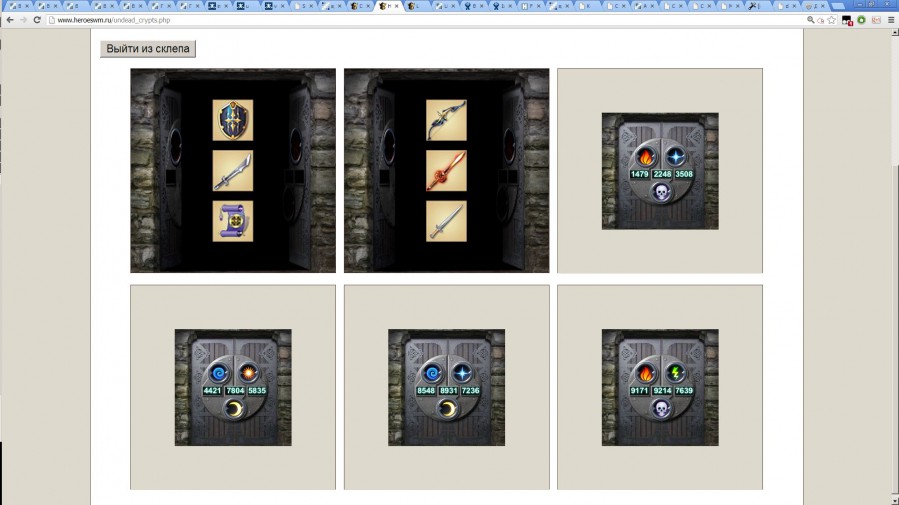Viewport: 899px width, 505px height.
Task: Click the green lightning rune on door 9171
Action: 675,373
